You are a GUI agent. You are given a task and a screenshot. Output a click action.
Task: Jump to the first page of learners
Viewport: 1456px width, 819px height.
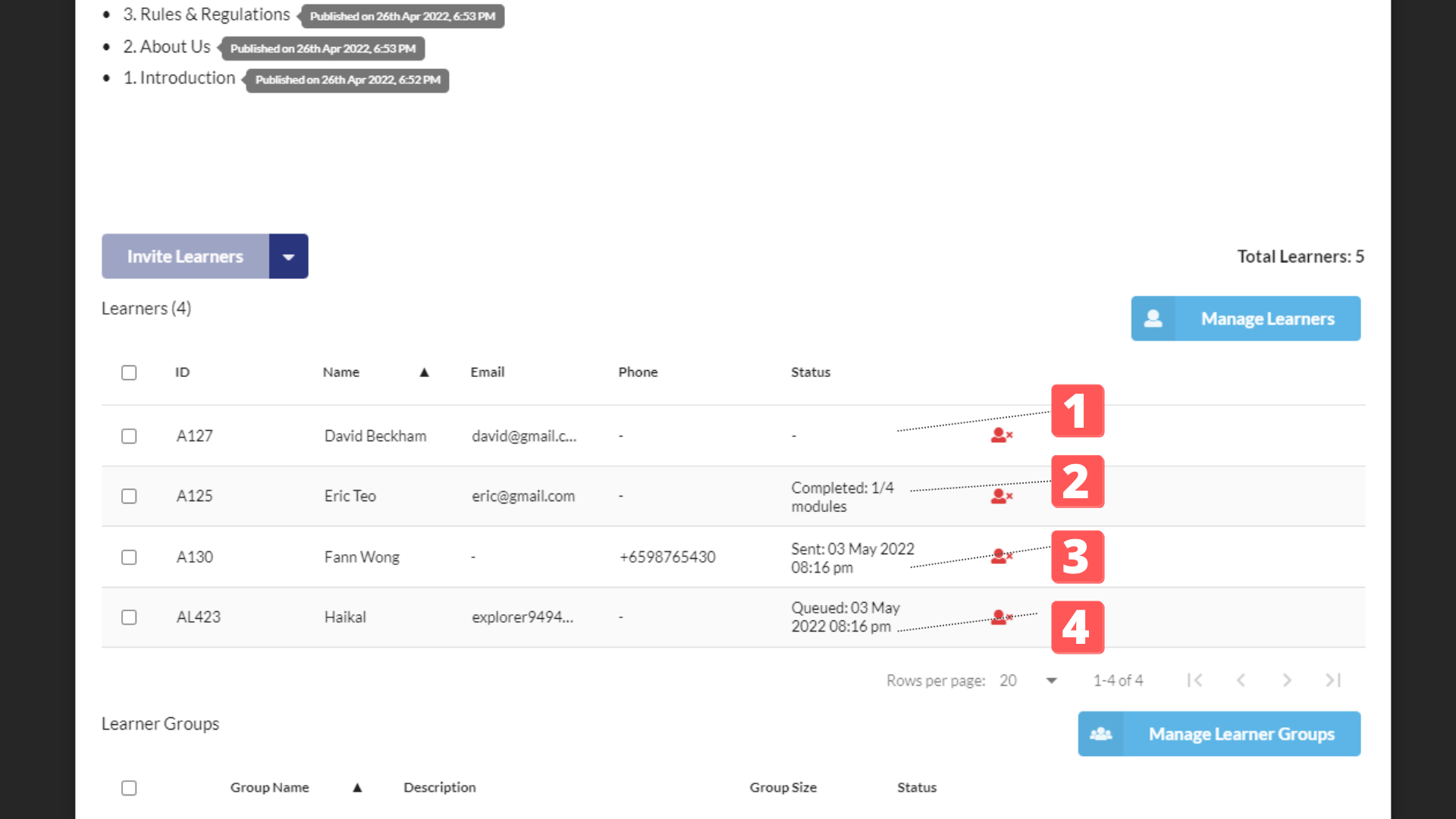pos(1194,680)
